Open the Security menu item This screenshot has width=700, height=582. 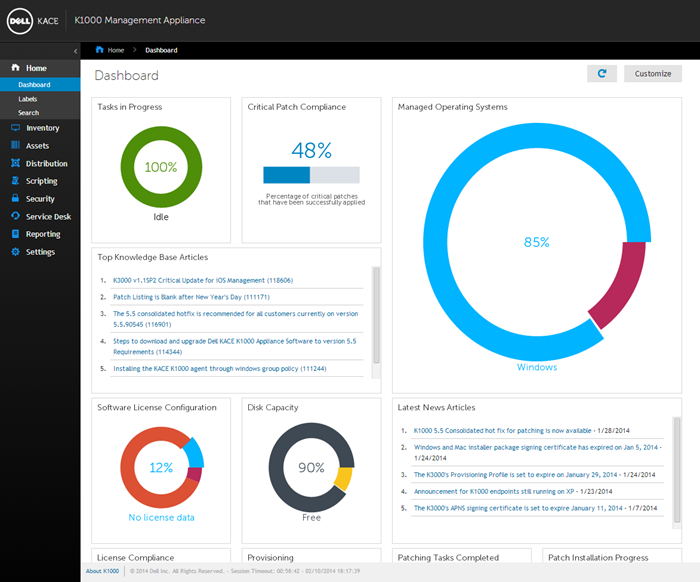coord(40,199)
